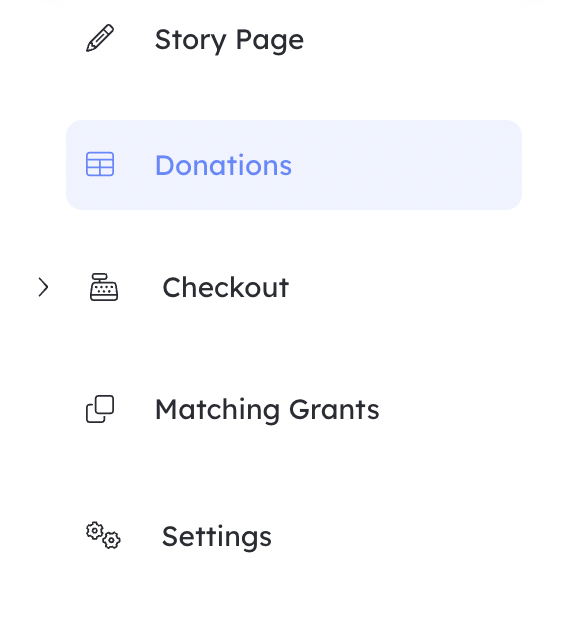Choose the Settings text label
The width and height of the screenshot is (566, 626).
[x=217, y=537]
